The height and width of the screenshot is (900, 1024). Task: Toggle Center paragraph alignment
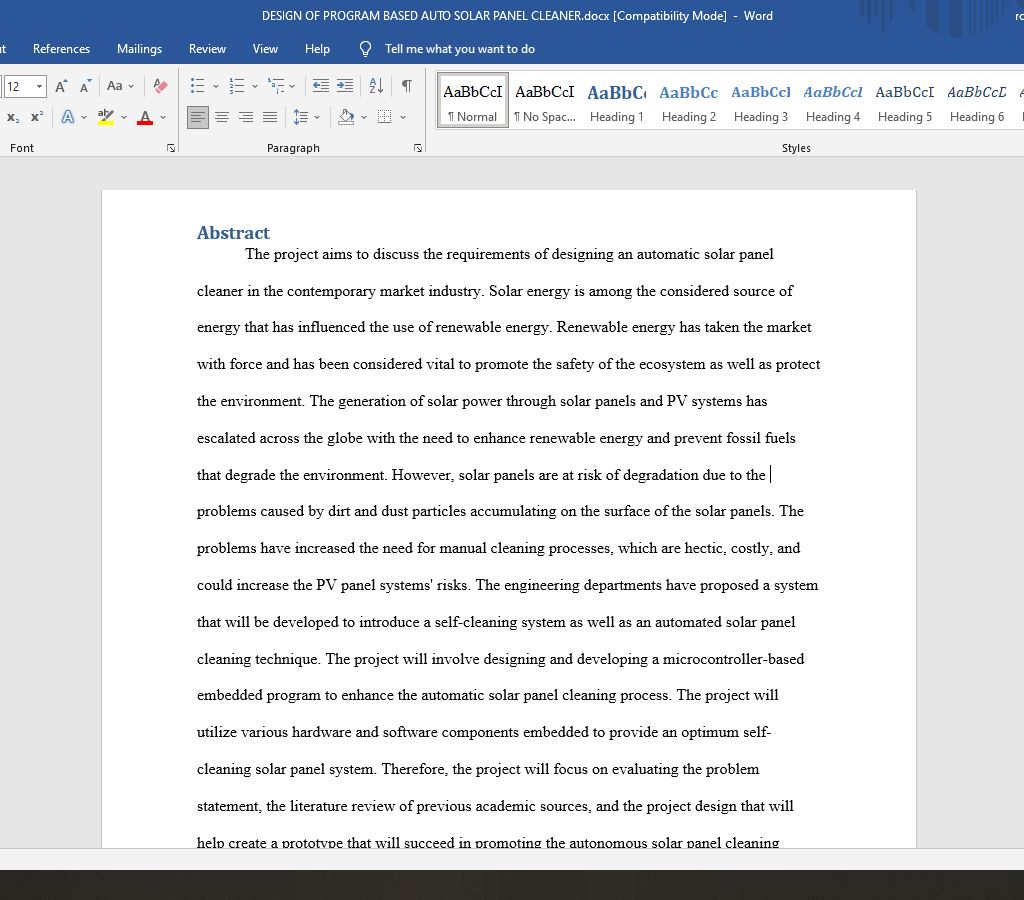pos(222,118)
